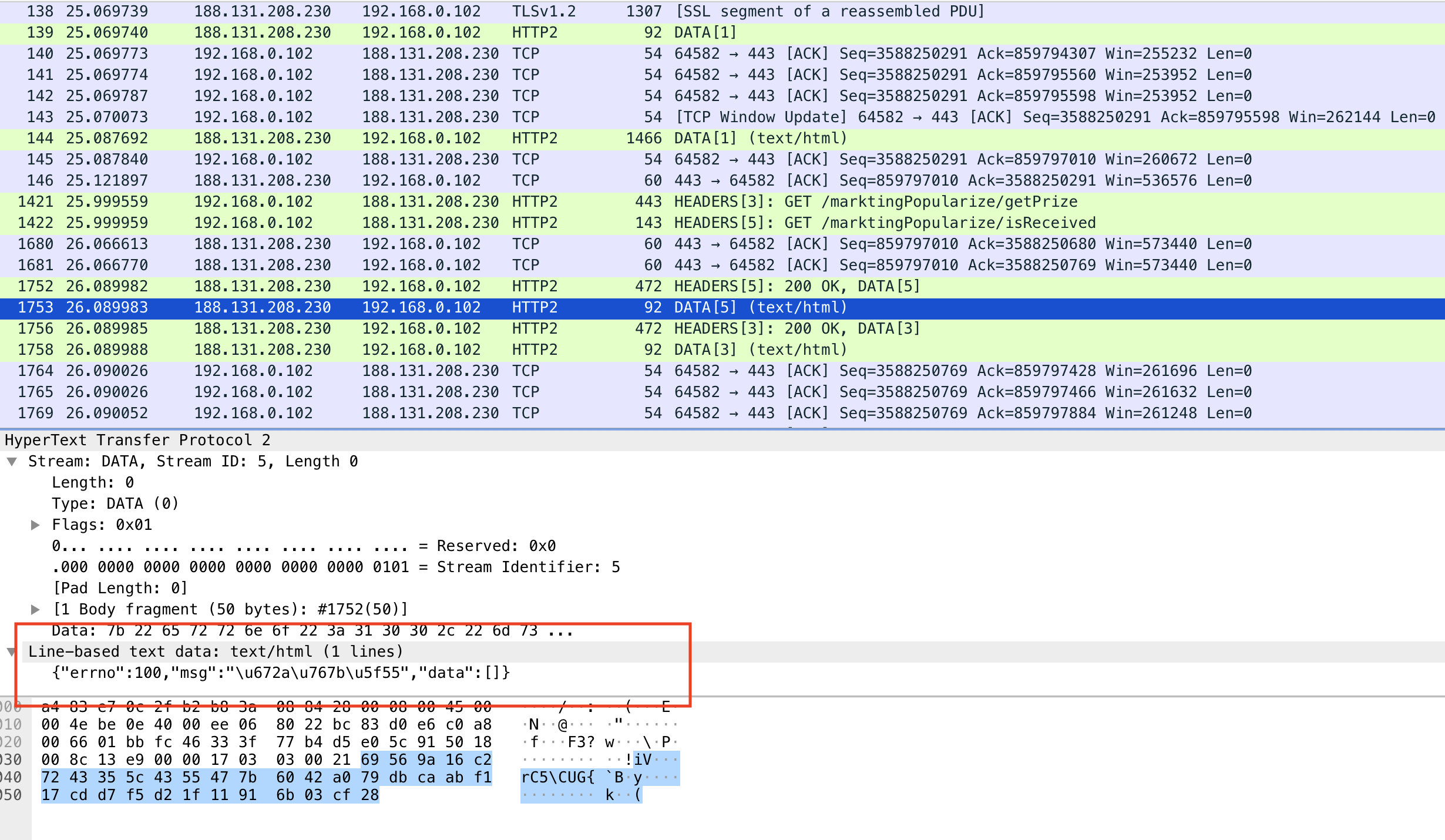This screenshot has width=1445, height=840.
Task: Expand the 1 Body fragment entry
Action: 35,610
